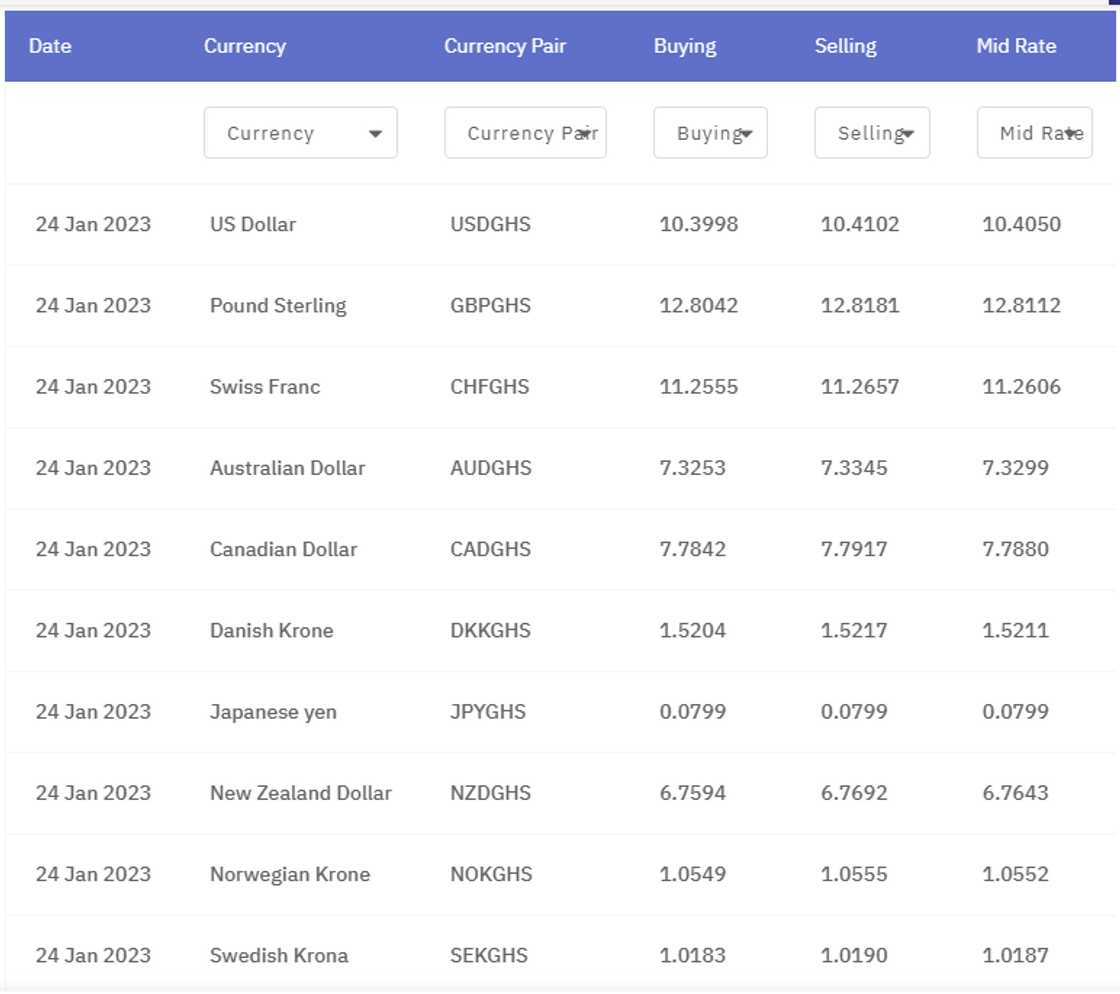Select the US Dollar row name

coord(253,224)
